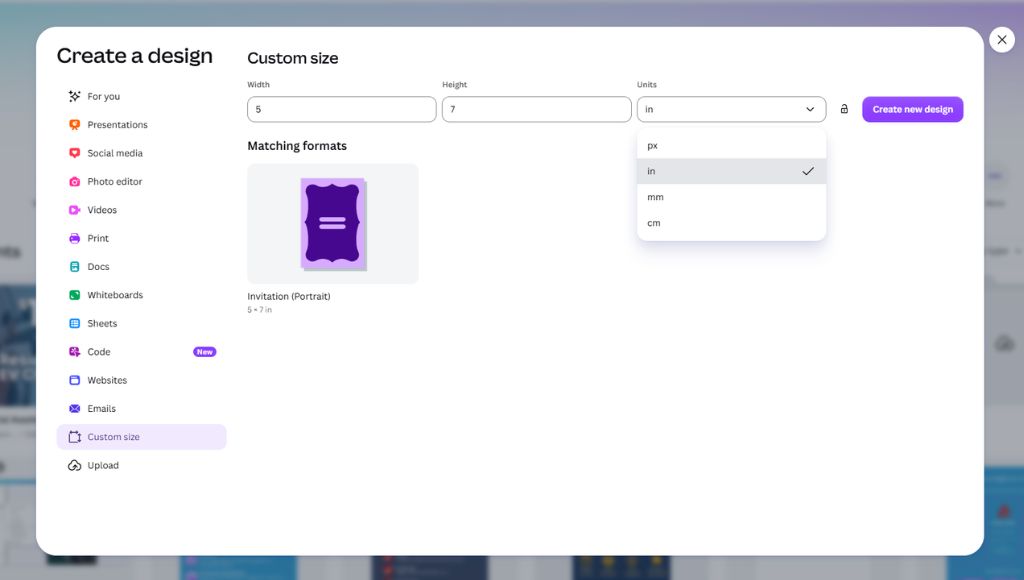Click the Code icon in sidebar
This screenshot has height=580, width=1024.
click(74, 352)
